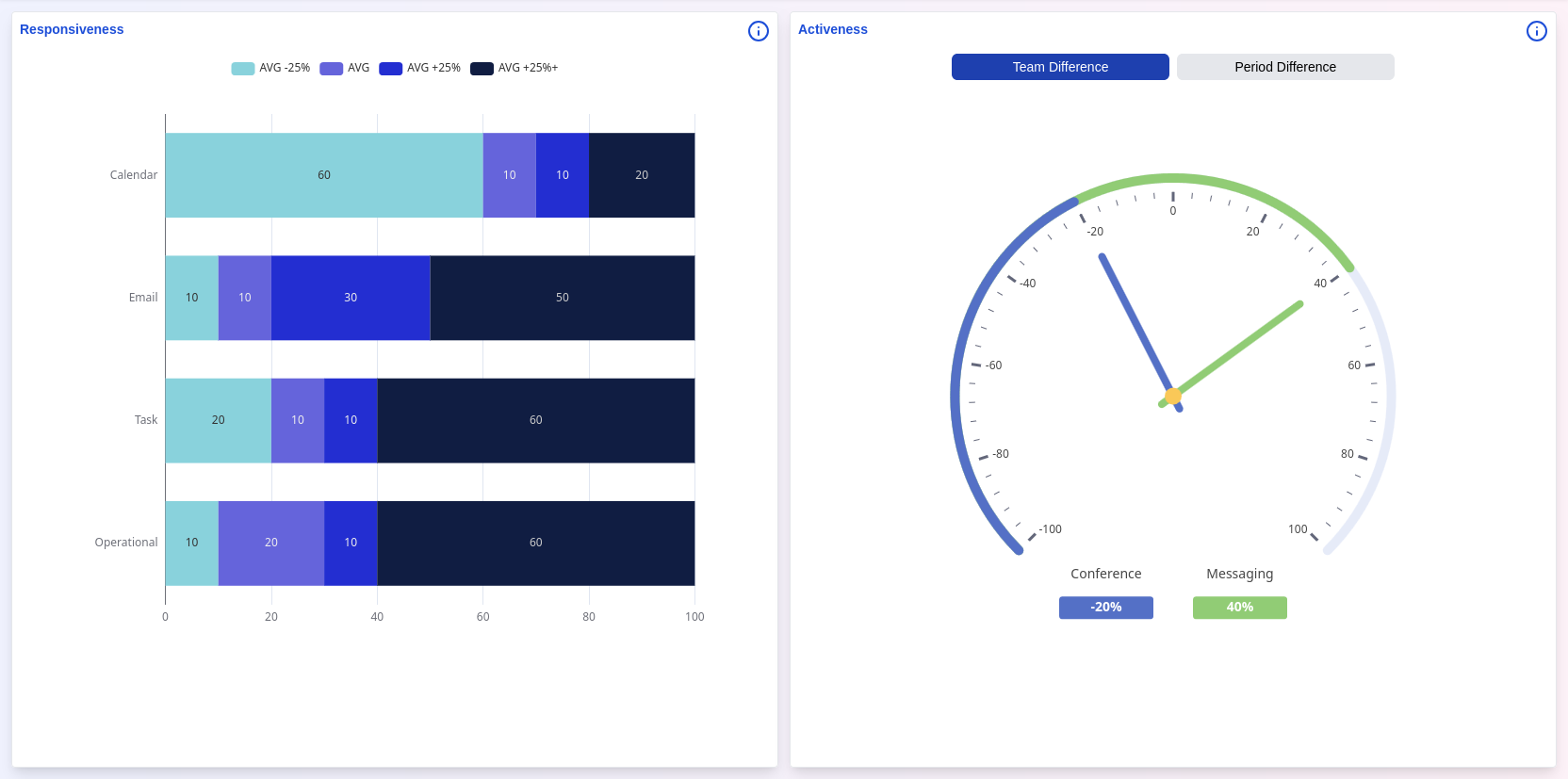
Task: Toggle the AVG +25%+ legend series
Action: coord(514,68)
